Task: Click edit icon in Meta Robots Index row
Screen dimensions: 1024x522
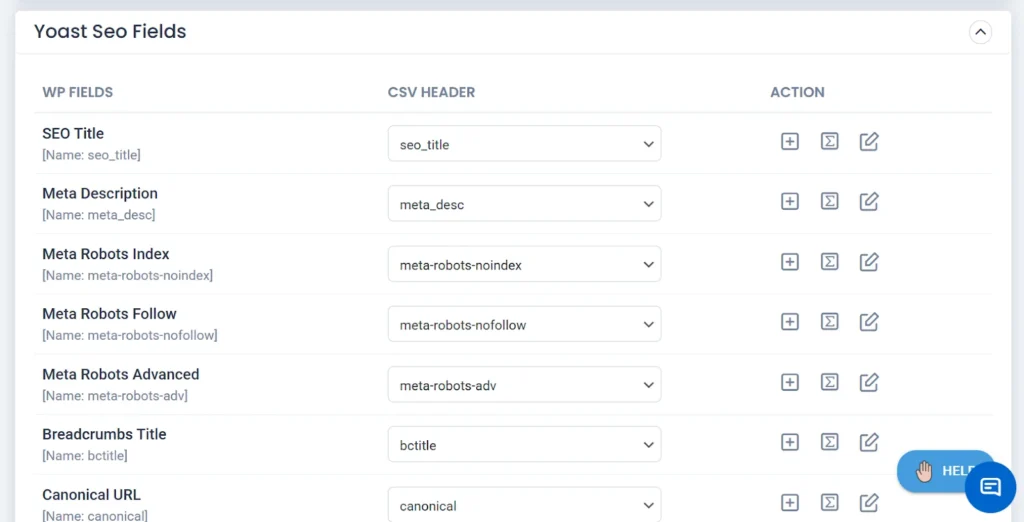Action: 869,262
